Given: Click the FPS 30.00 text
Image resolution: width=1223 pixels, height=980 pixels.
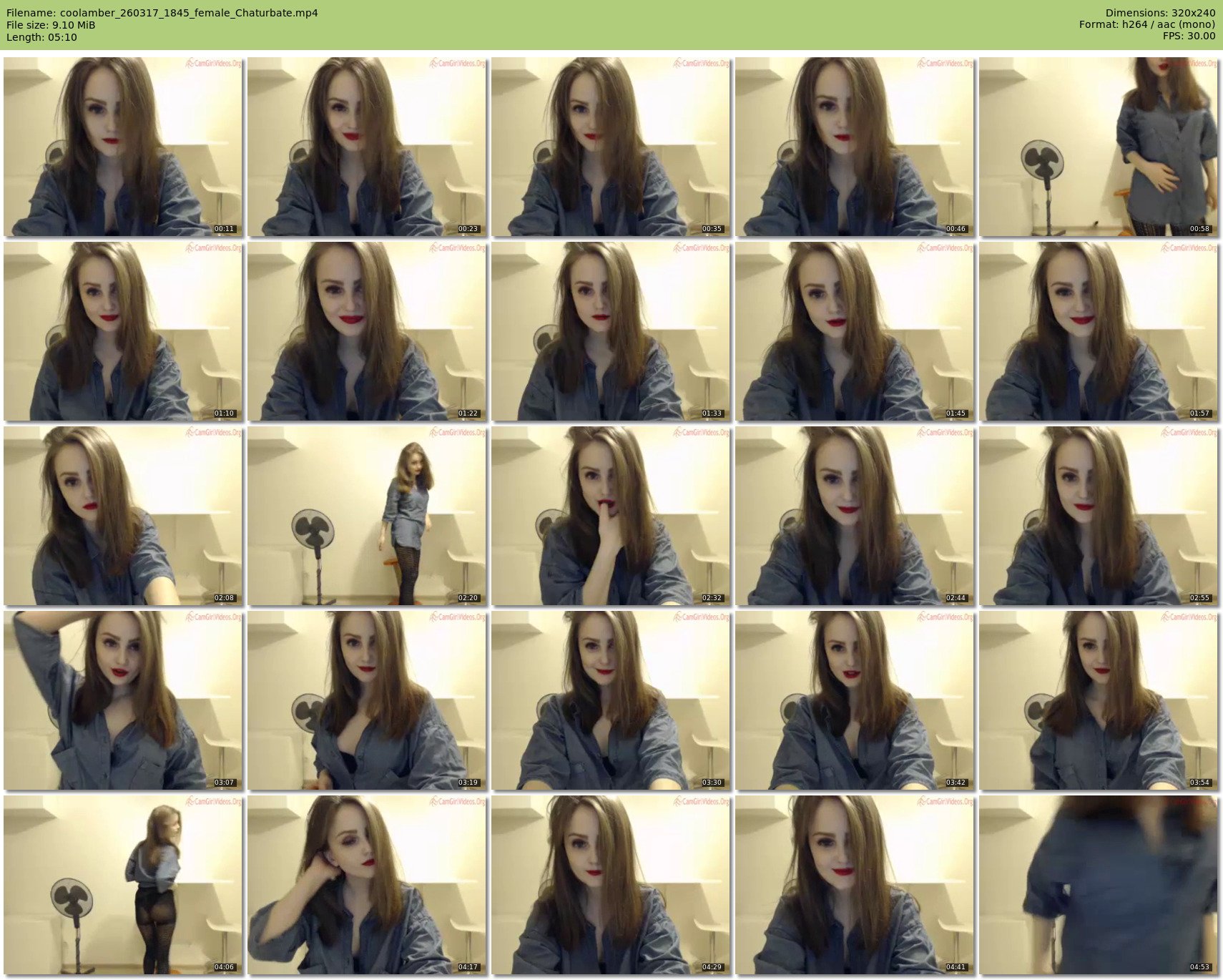Looking at the screenshot, I should 1189,36.
